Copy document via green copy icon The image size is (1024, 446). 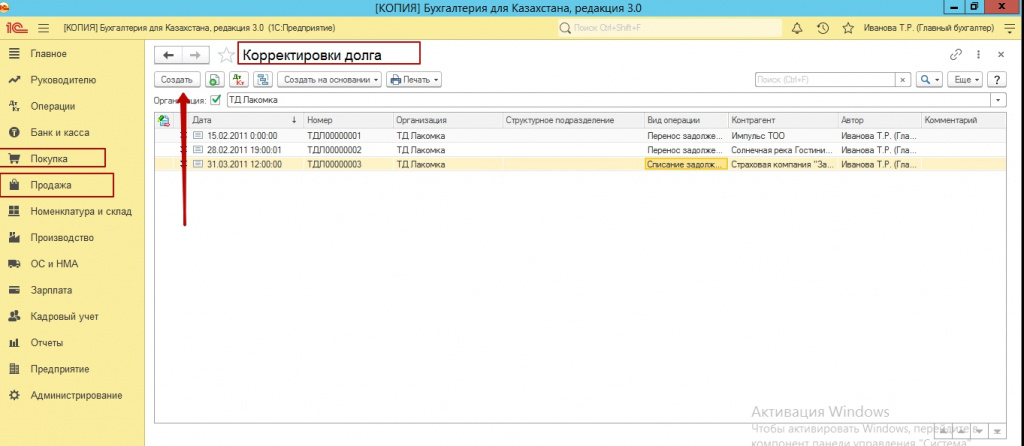214,80
